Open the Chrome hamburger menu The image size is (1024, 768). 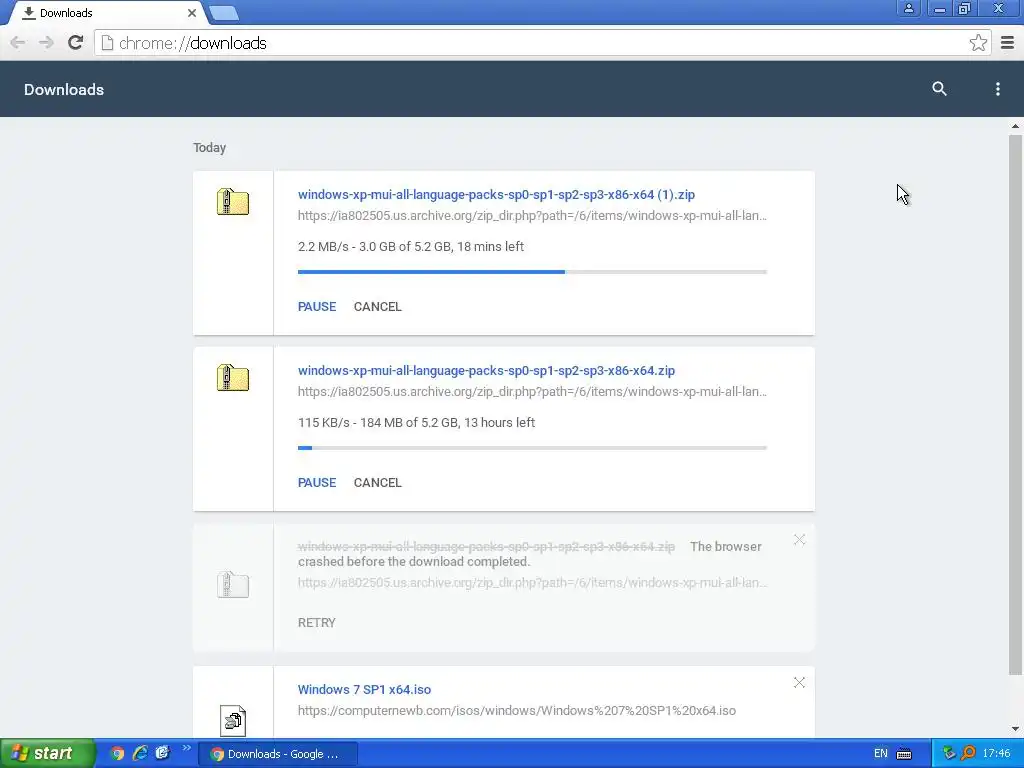click(x=1007, y=43)
